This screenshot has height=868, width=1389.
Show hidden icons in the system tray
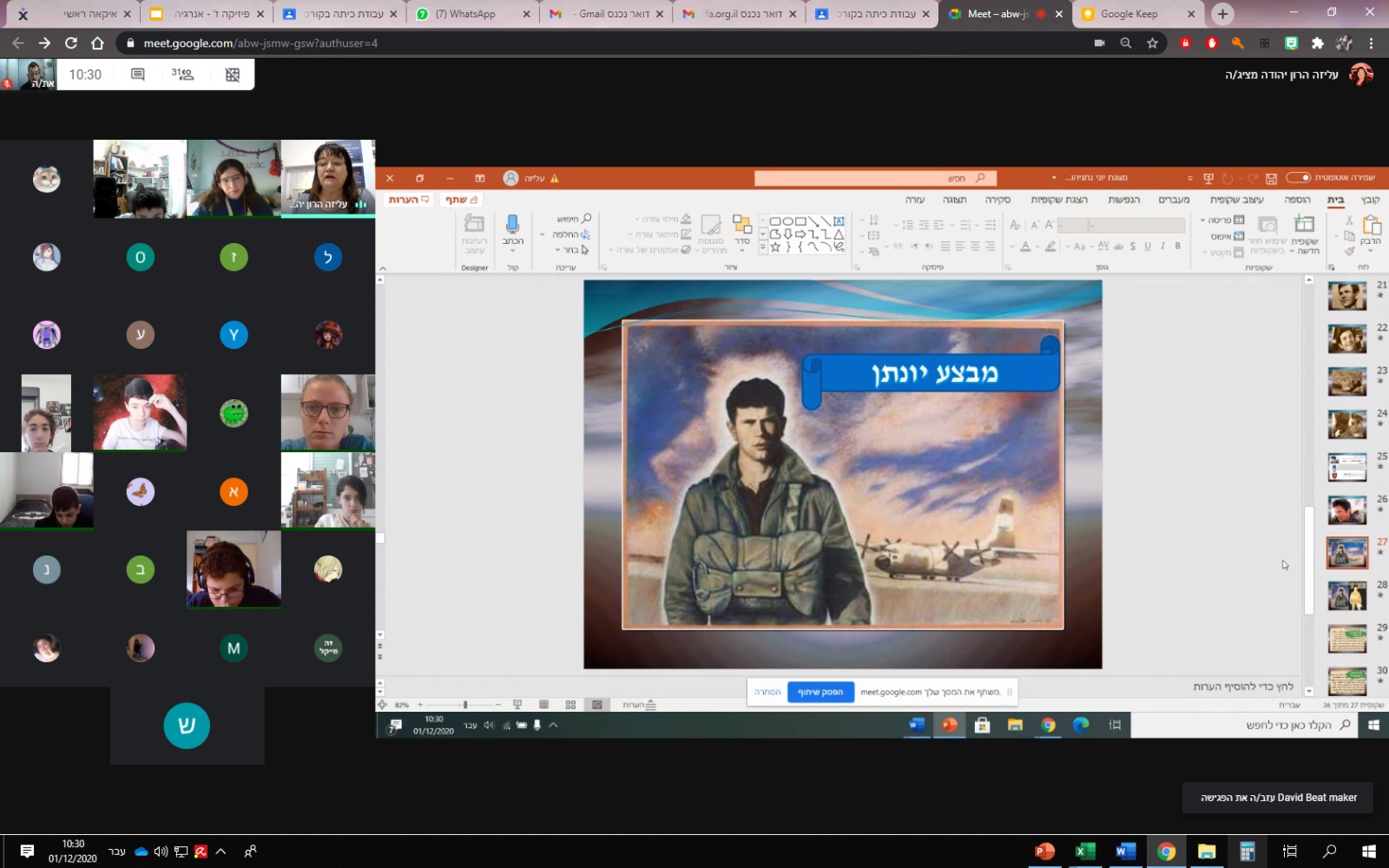pos(221,852)
